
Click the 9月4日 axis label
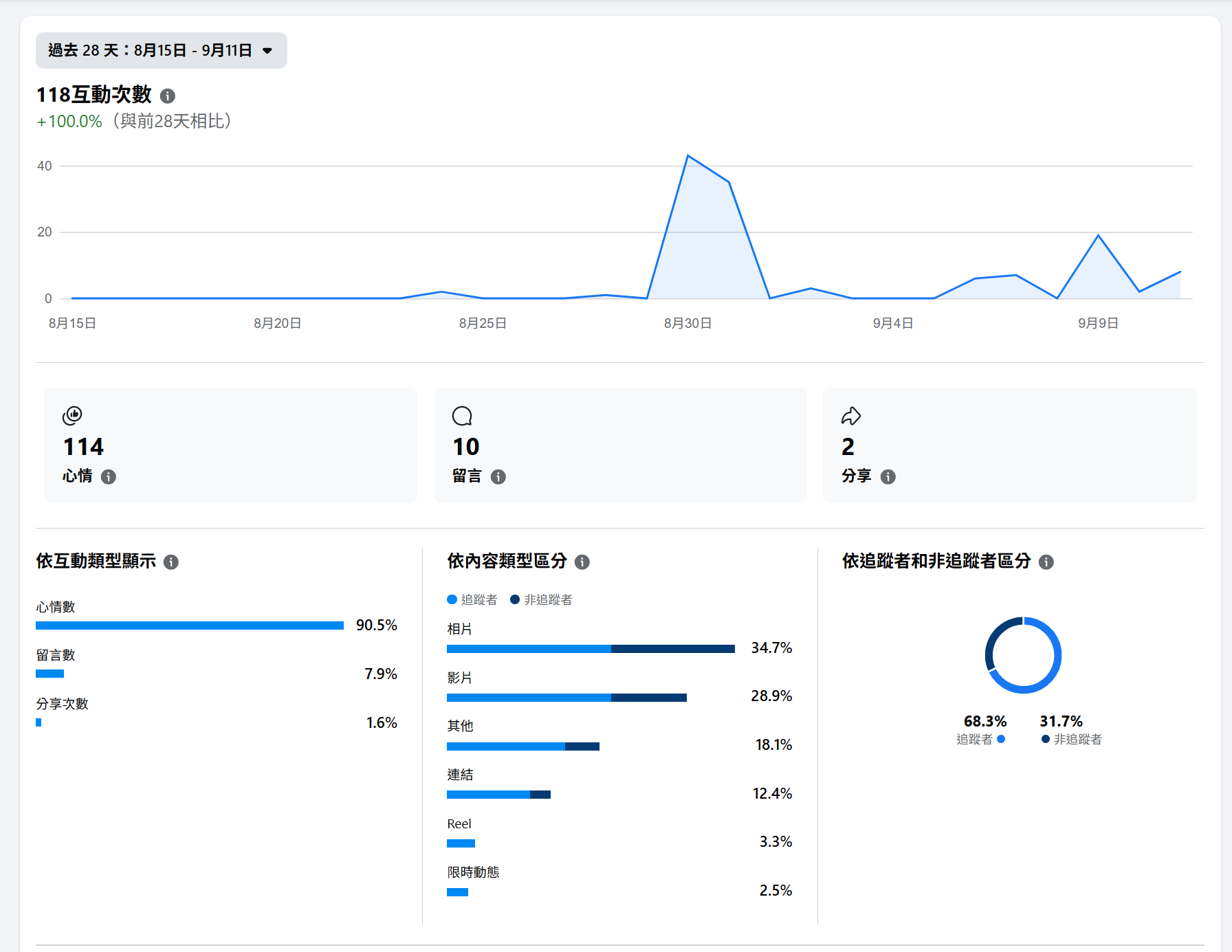pos(893,323)
